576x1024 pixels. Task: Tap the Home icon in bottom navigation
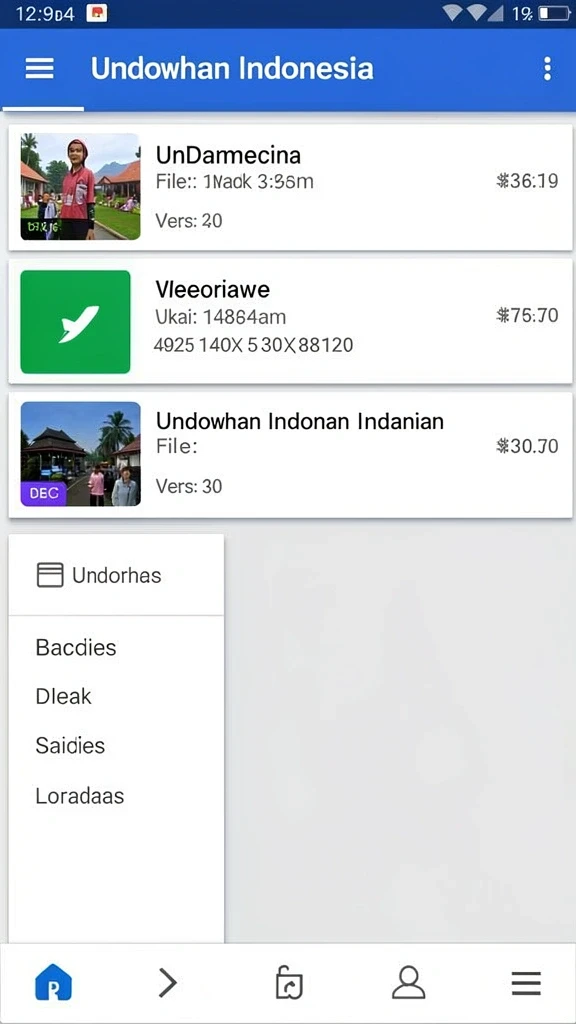(x=53, y=982)
